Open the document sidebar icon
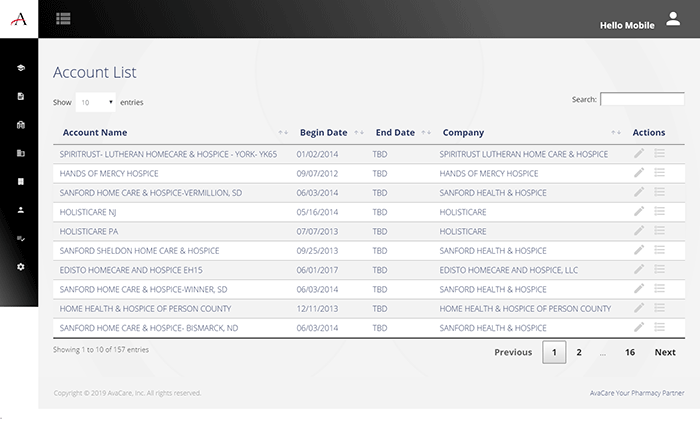This screenshot has height=435, width=700. click(21, 96)
